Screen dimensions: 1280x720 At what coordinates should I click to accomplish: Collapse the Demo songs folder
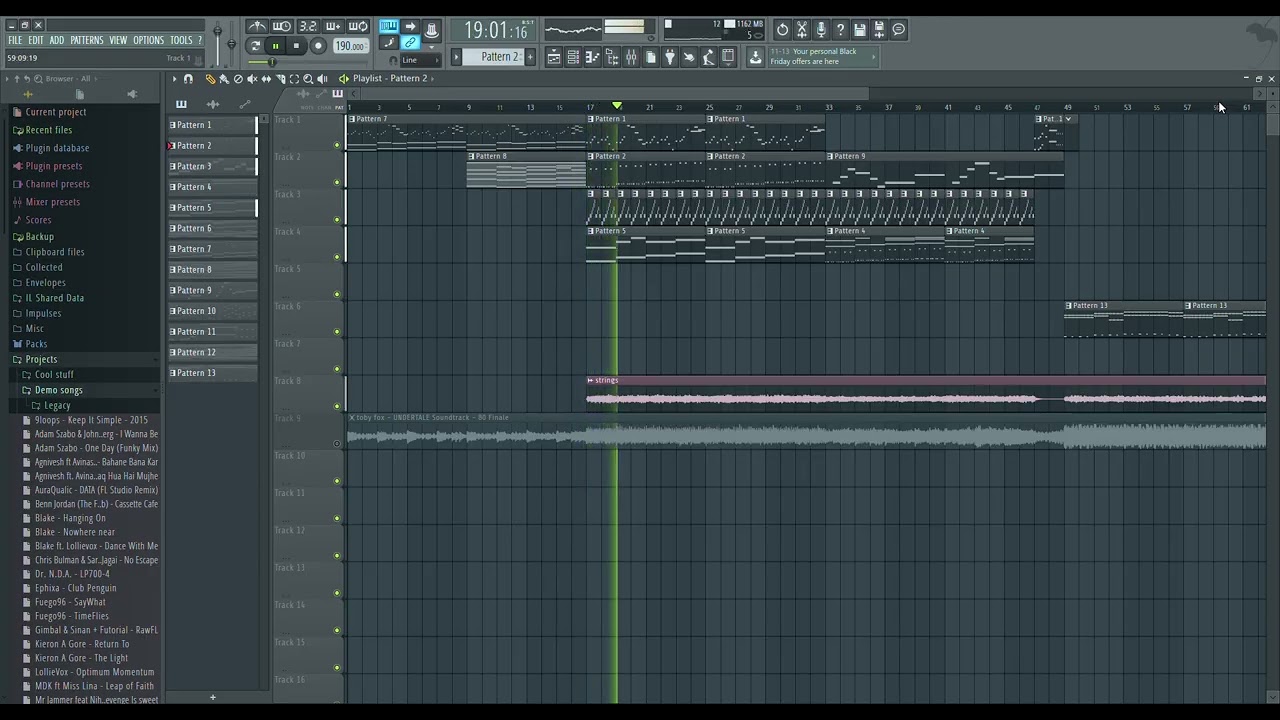[x=58, y=390]
